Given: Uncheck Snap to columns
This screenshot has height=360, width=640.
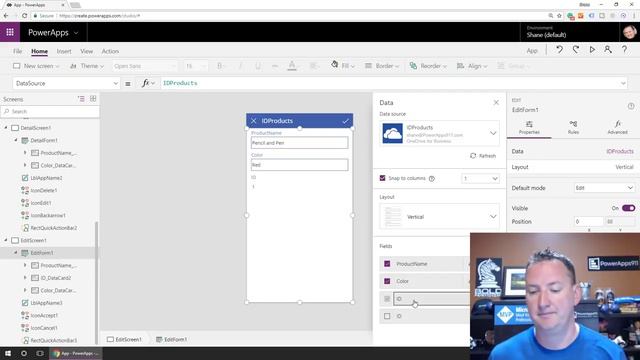Looking at the screenshot, I should [382, 178].
